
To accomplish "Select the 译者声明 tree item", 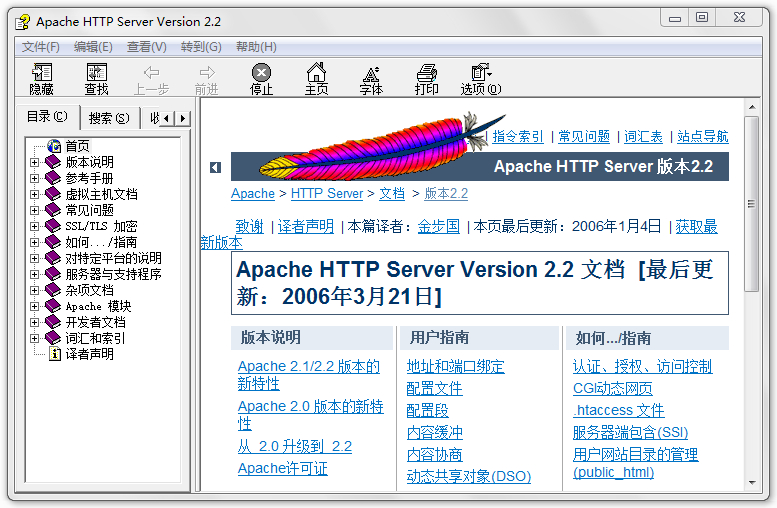I will pyautogui.click(x=89, y=354).
